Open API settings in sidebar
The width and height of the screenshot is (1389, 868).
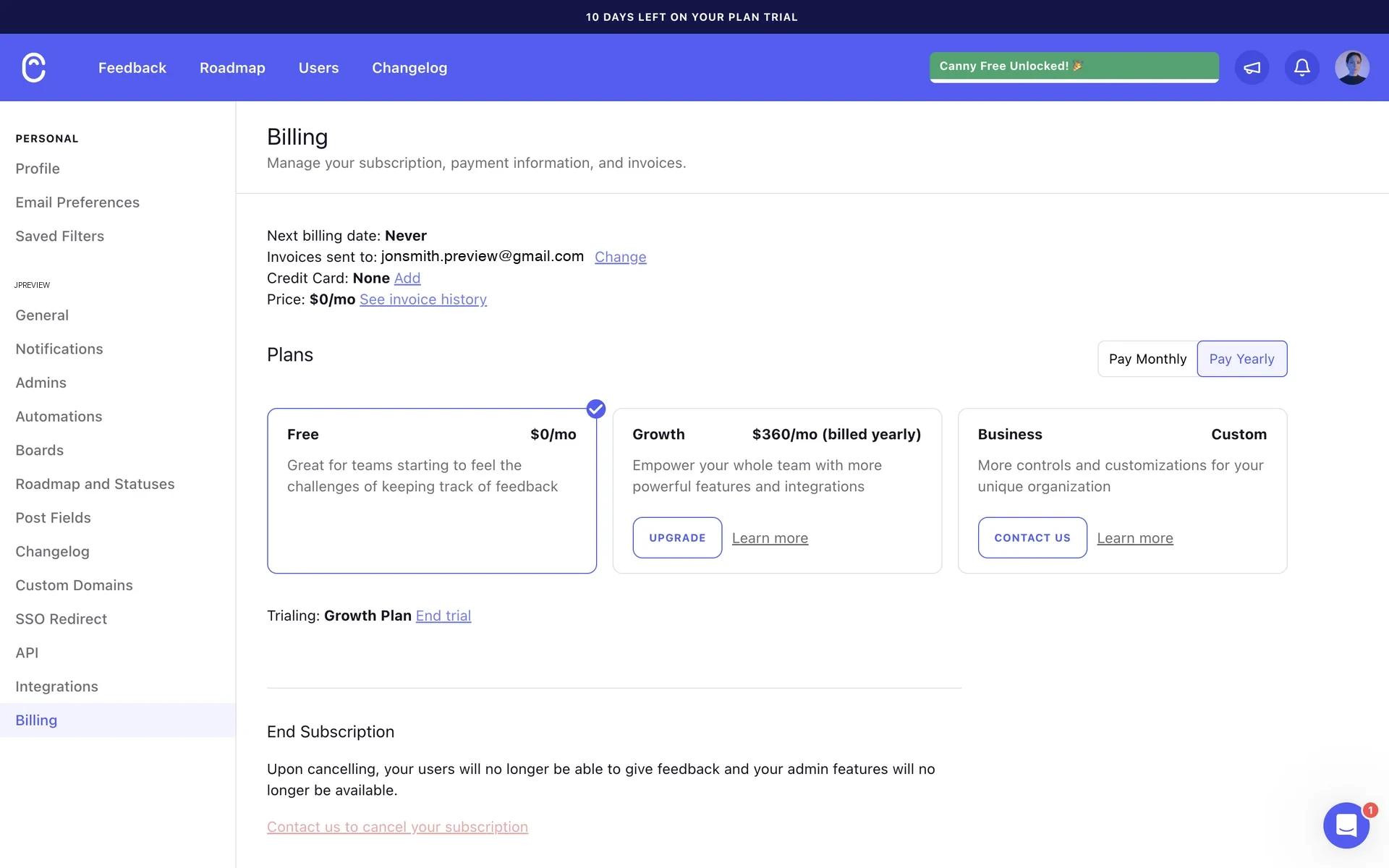pyautogui.click(x=27, y=652)
